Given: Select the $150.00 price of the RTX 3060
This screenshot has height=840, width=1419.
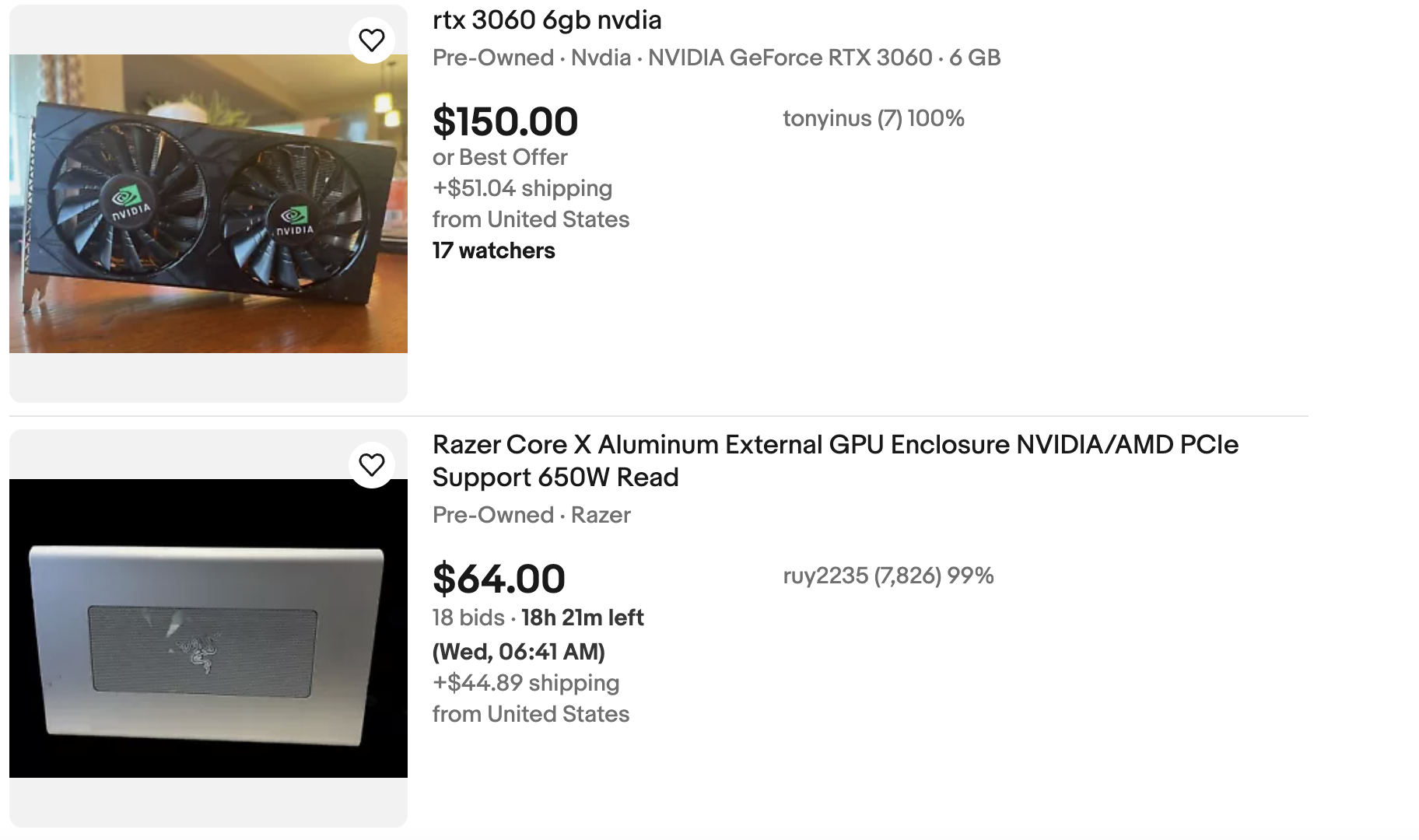Looking at the screenshot, I should [505, 121].
